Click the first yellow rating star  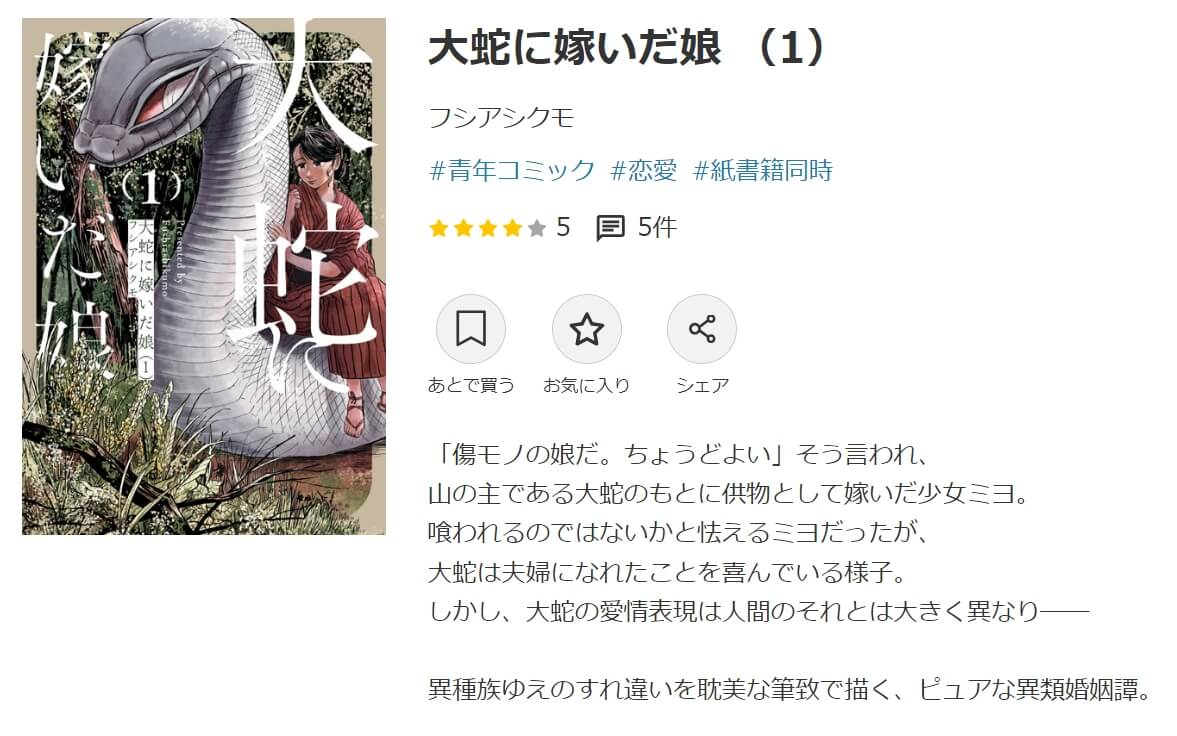[439, 228]
